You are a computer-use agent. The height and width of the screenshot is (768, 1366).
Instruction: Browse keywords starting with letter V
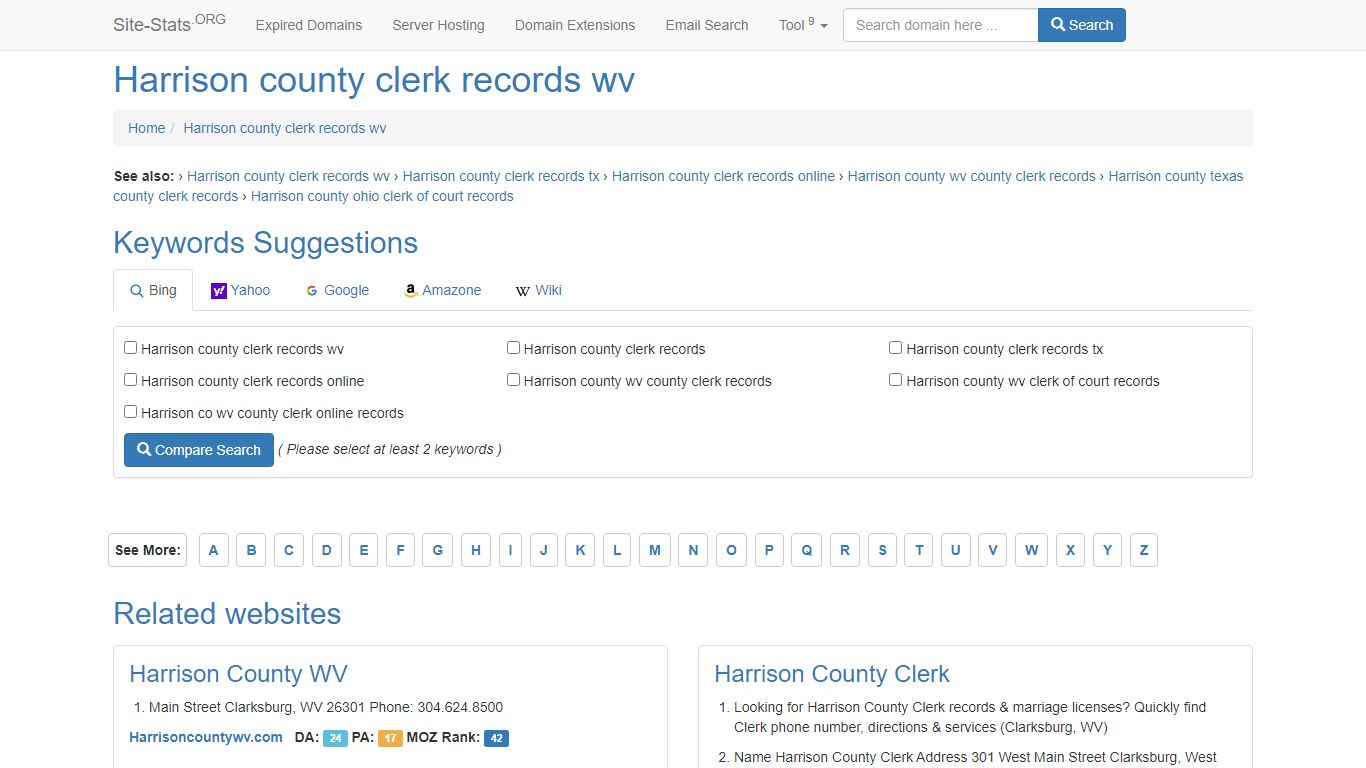[x=993, y=550]
